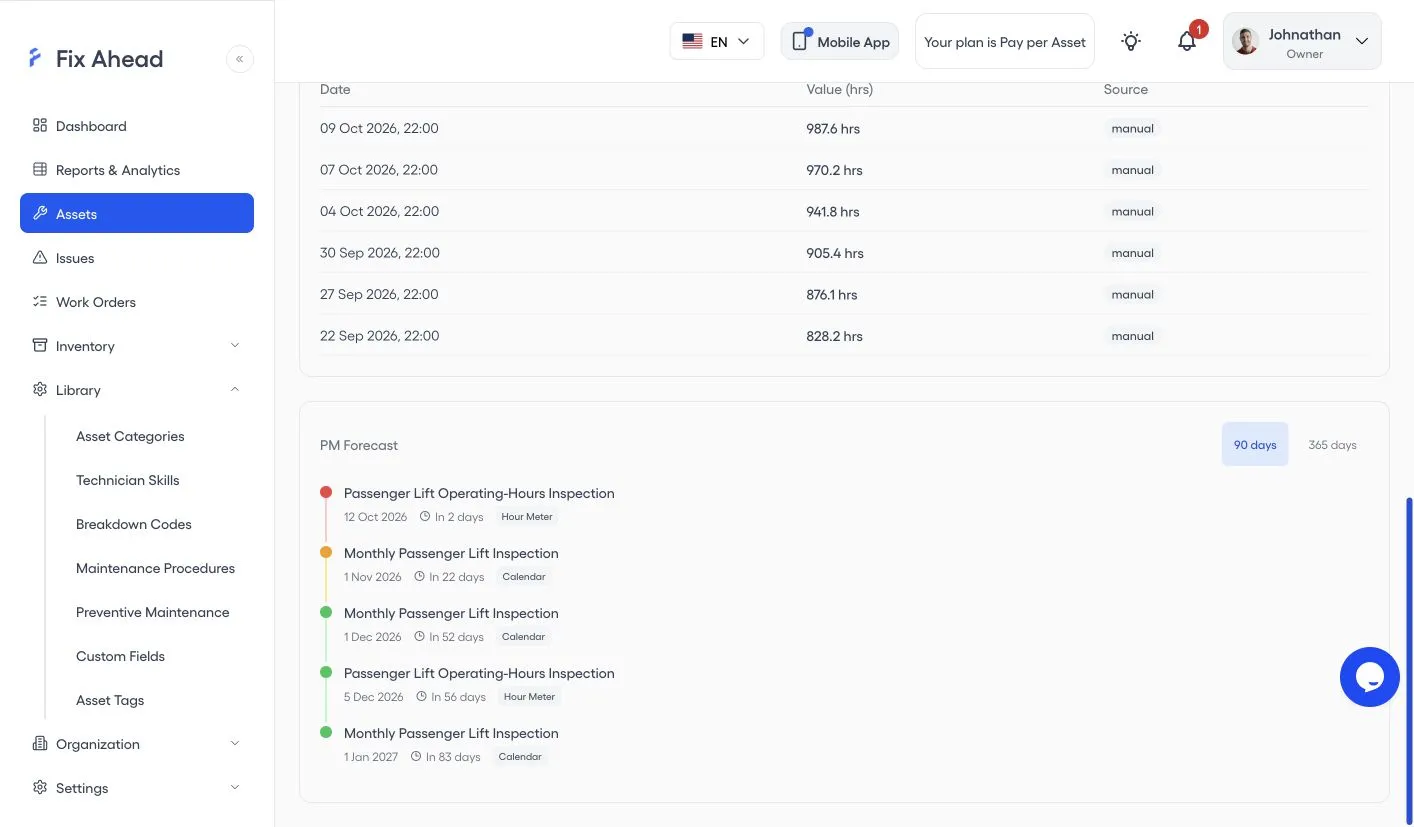Screen dimensions: 1414x827
Task: Click the Mobile App button
Action: [x=840, y=41]
